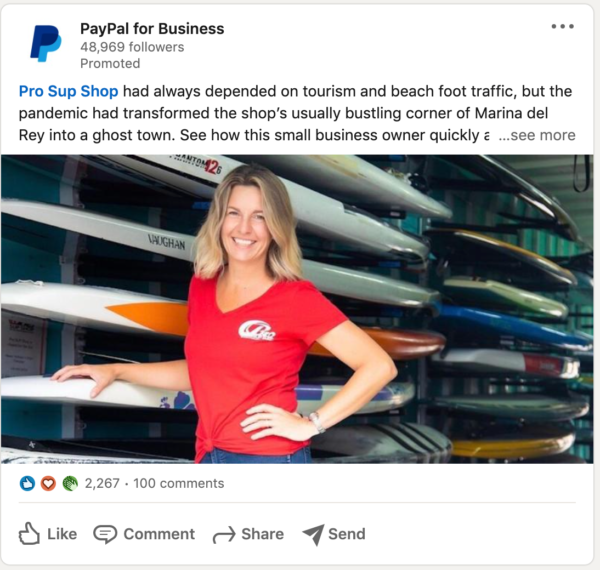Click the red heart reaction icon
This screenshot has width=600, height=570.
pyautogui.click(x=48, y=484)
